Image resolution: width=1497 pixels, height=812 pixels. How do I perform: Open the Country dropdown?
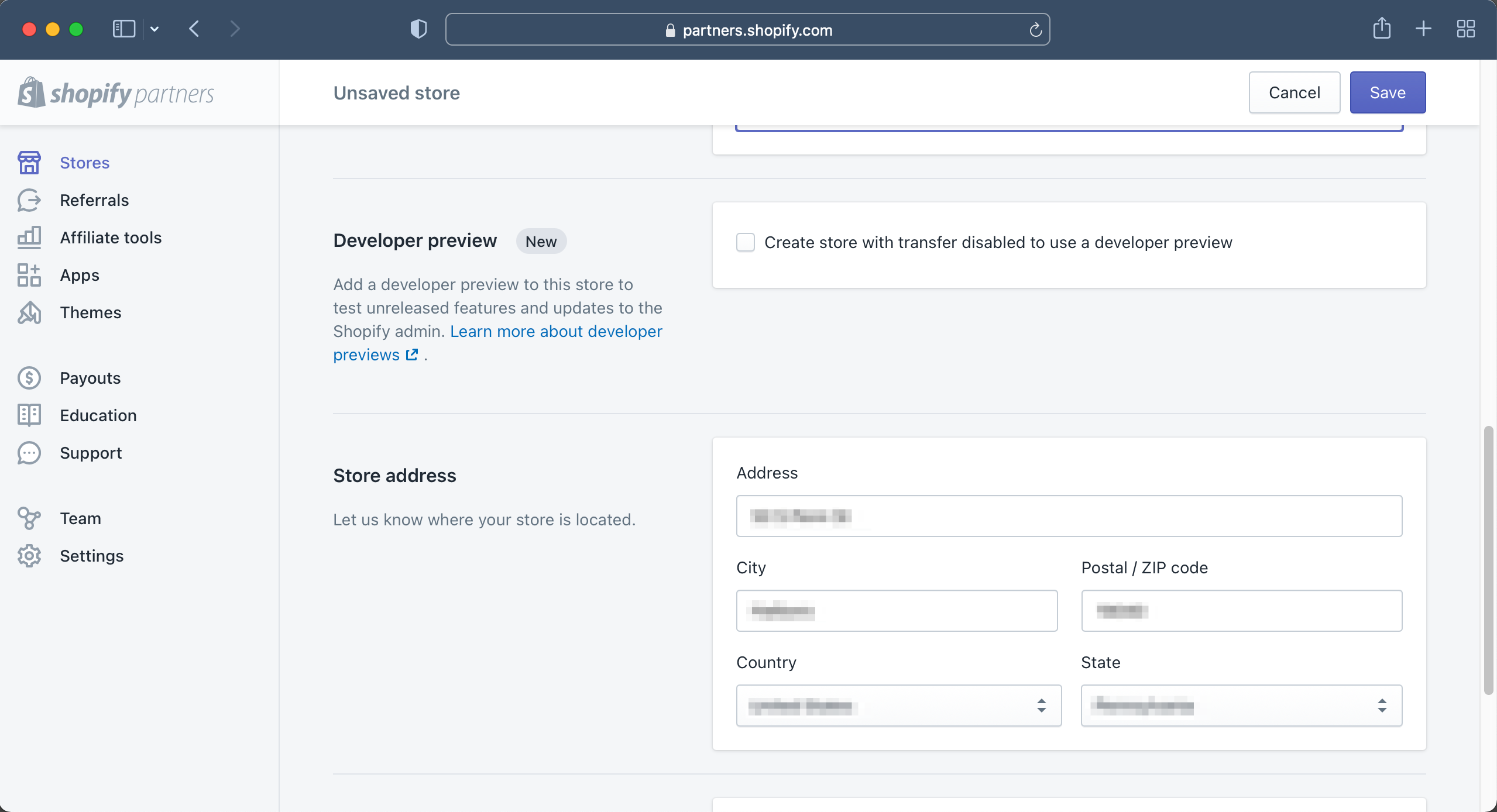pos(899,706)
